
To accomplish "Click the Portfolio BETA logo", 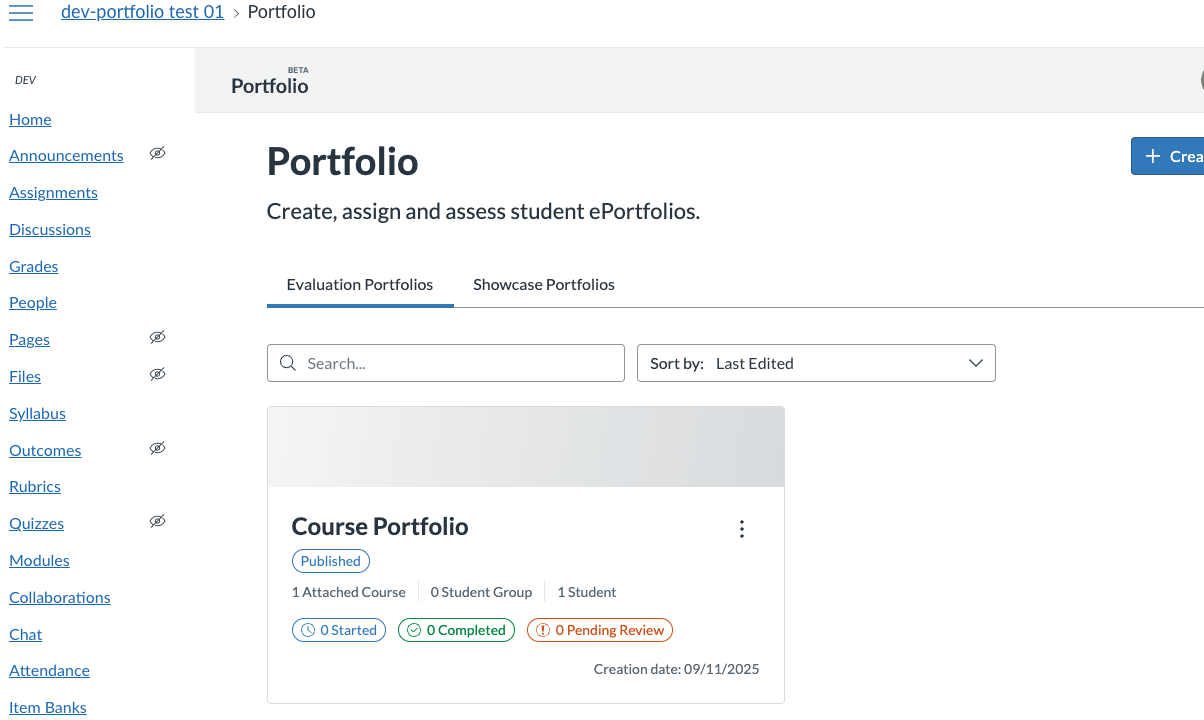I will coord(270,84).
